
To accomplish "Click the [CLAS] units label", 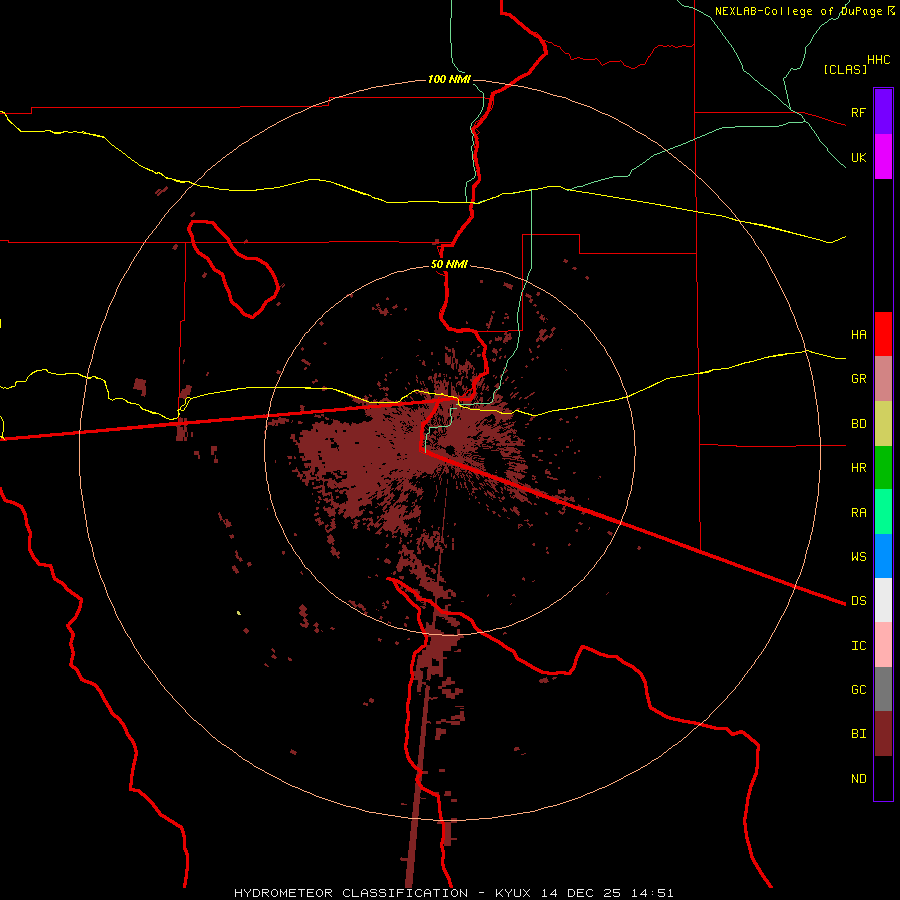I will [x=845, y=69].
